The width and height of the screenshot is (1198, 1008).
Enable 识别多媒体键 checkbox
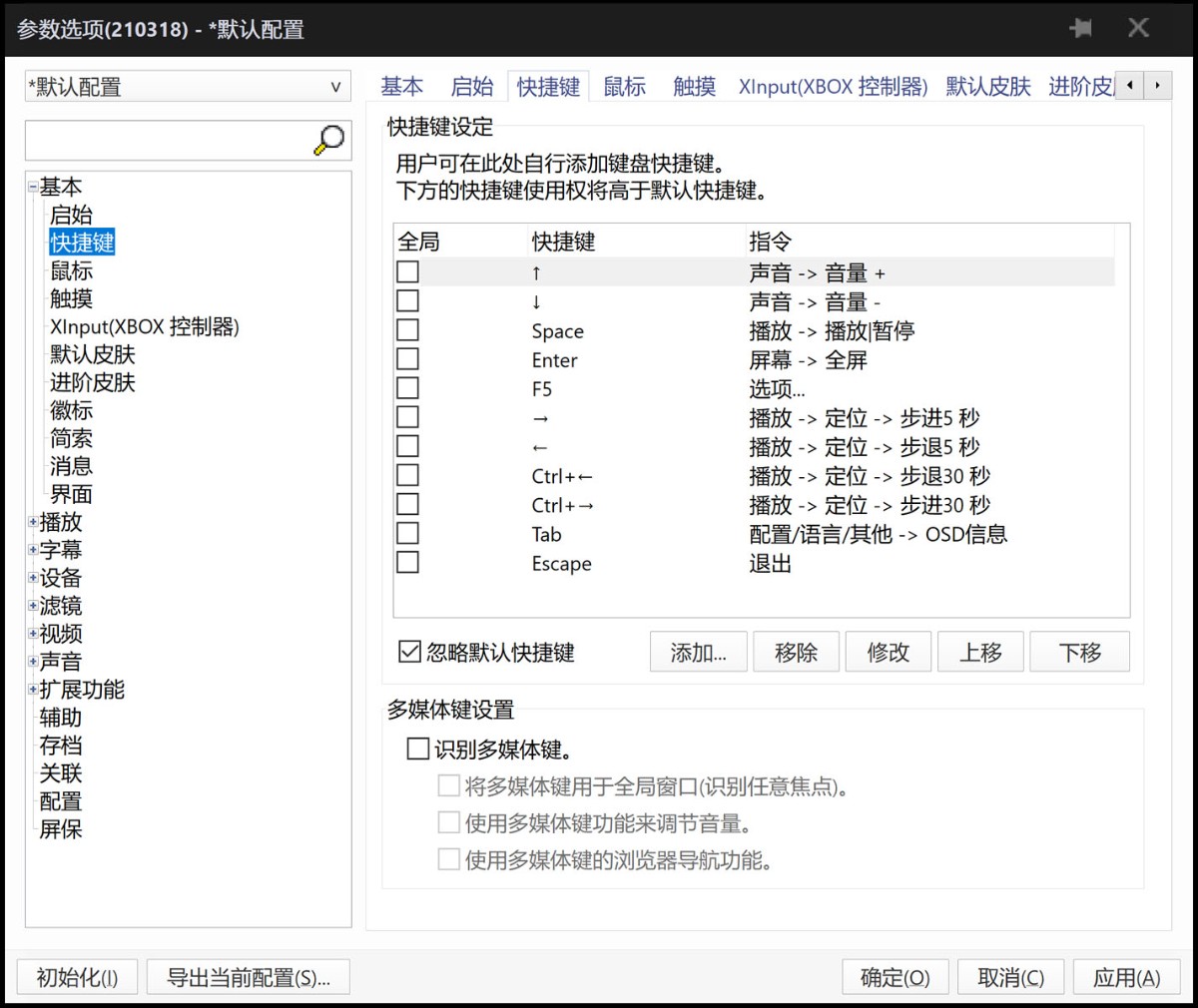point(418,749)
